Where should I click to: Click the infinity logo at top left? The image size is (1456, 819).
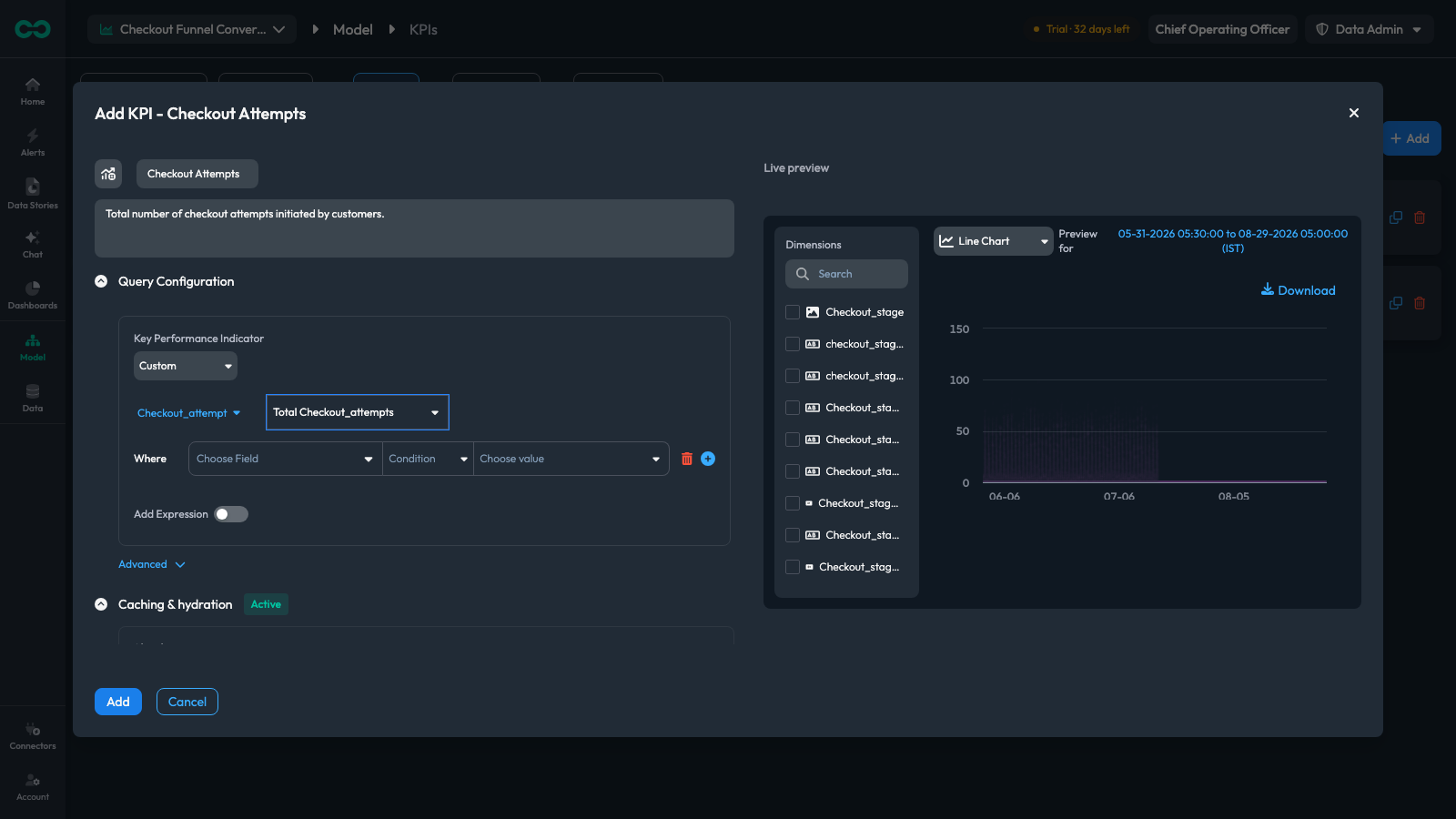pyautogui.click(x=33, y=29)
